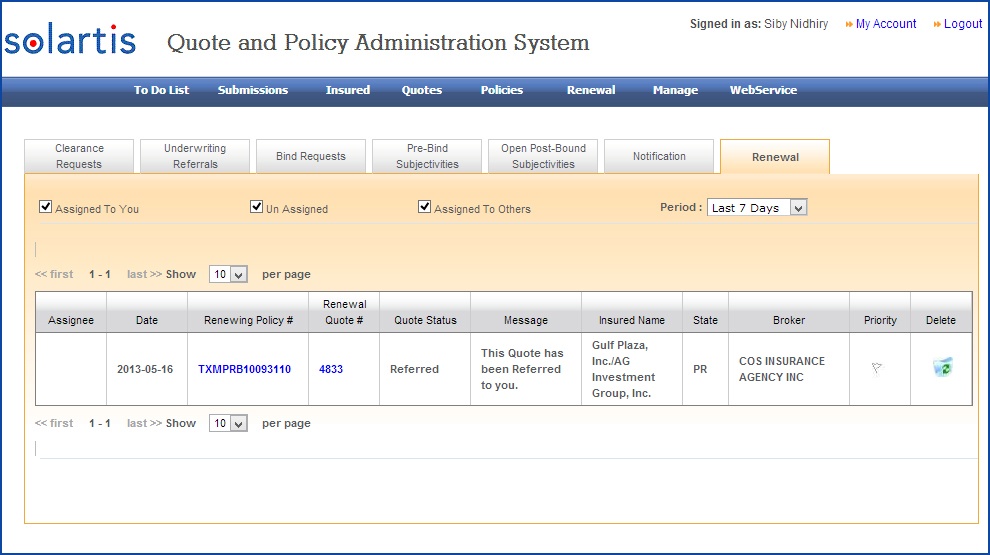
Task: Open the Submissions menu
Action: pyautogui.click(x=253, y=90)
